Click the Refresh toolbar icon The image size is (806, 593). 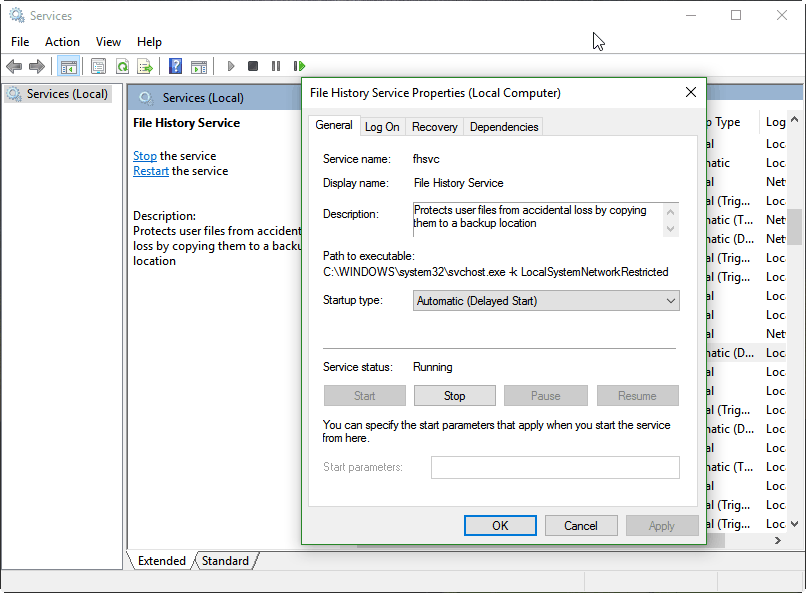122,67
